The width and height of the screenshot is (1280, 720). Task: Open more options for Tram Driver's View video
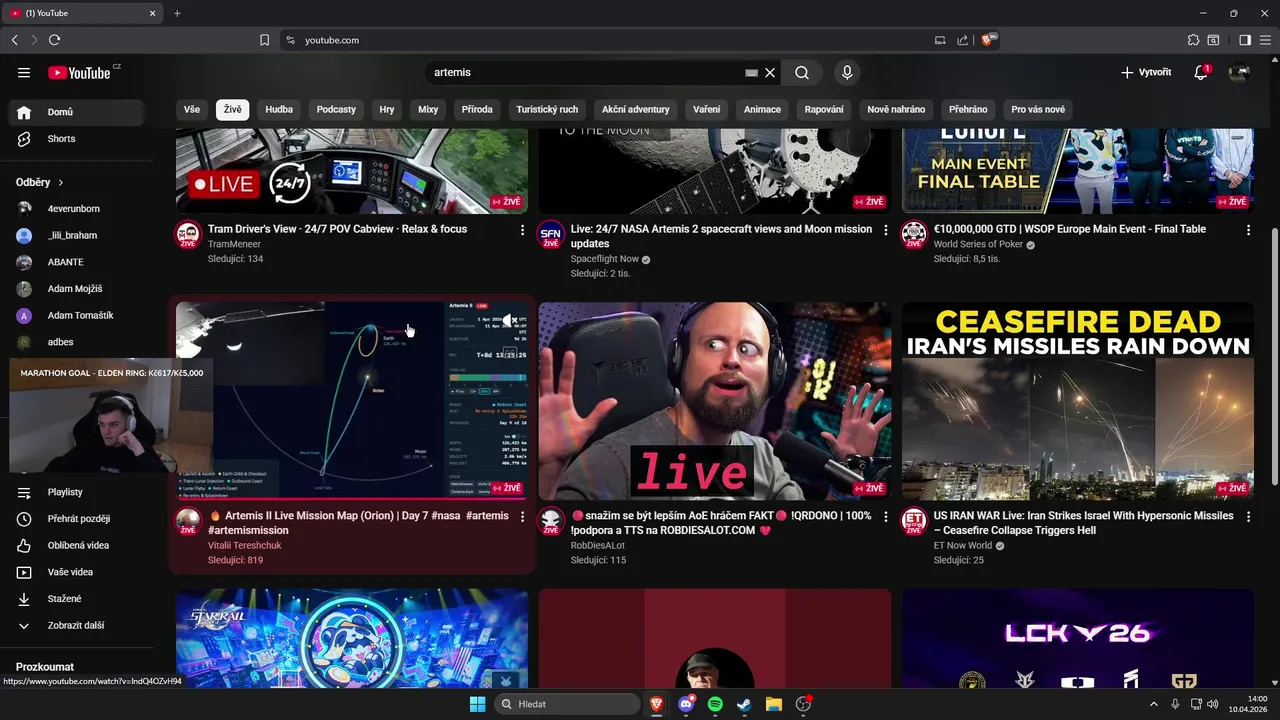[x=522, y=230]
